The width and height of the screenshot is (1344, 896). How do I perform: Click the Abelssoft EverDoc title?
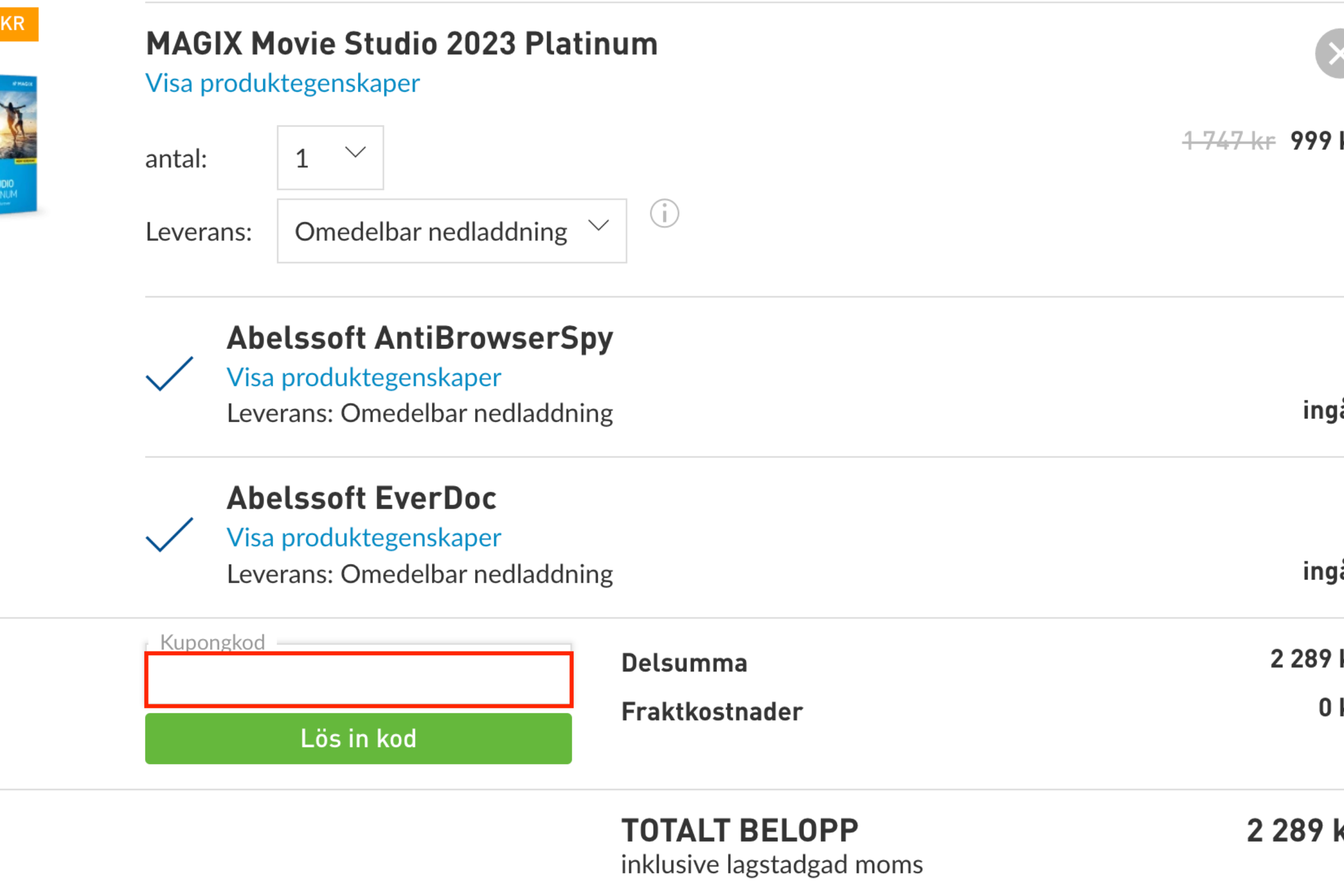pyautogui.click(x=362, y=498)
